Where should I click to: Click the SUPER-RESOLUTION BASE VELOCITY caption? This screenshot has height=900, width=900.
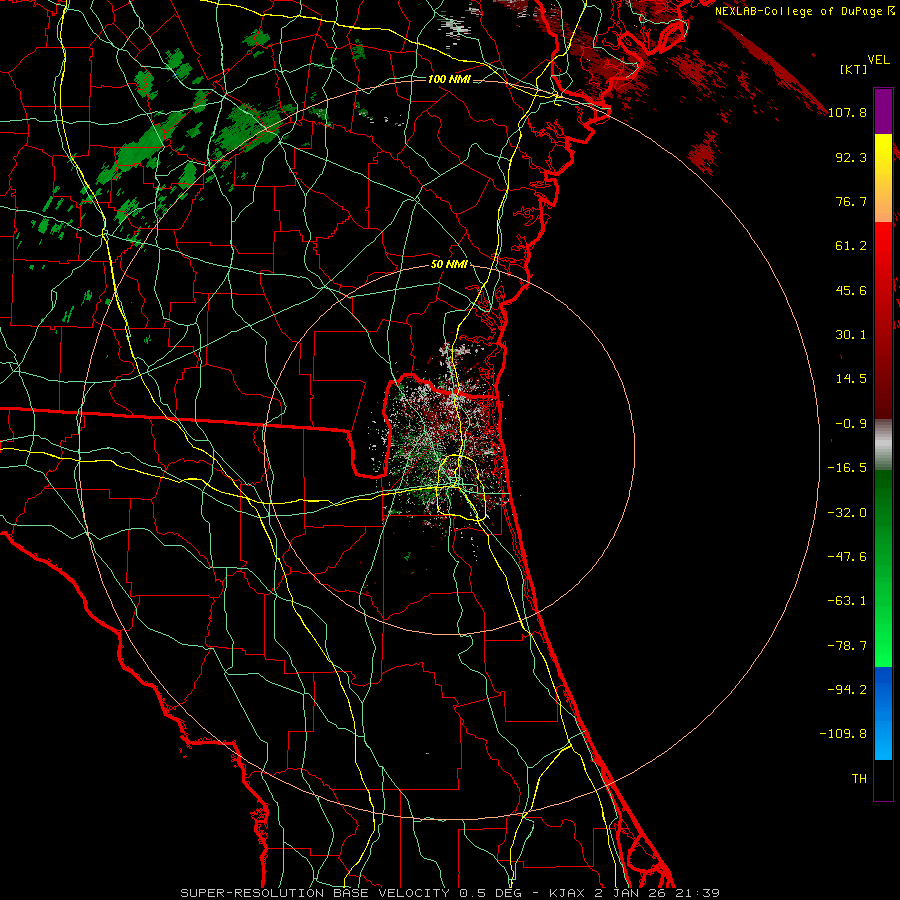point(317,893)
